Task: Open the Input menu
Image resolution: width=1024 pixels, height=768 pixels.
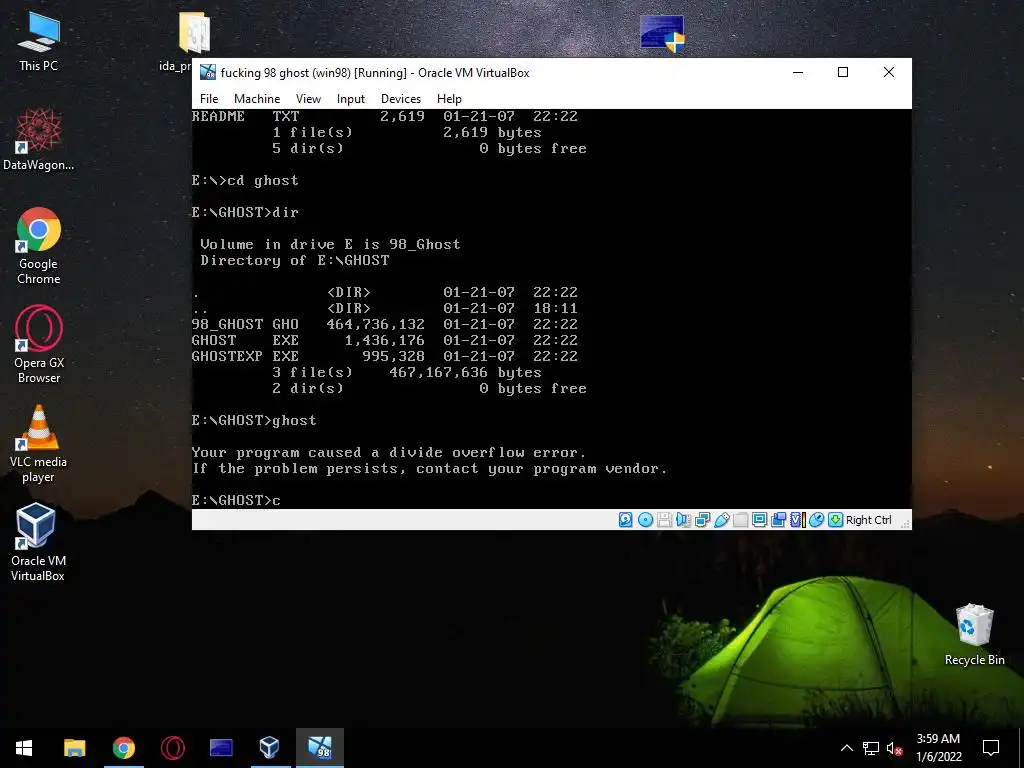Action: click(x=351, y=99)
